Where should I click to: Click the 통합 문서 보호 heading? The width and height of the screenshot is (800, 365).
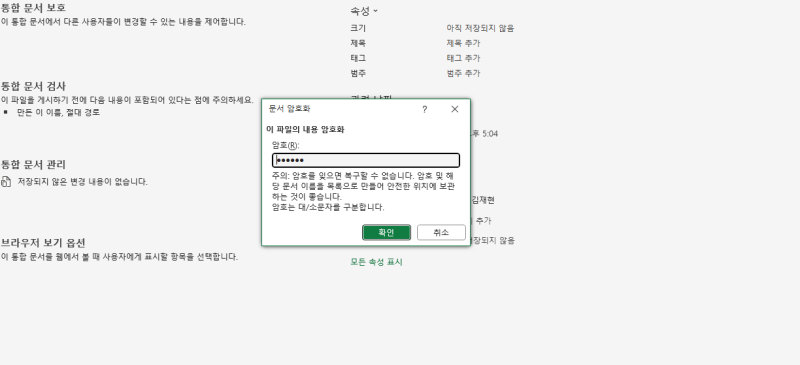(33, 8)
